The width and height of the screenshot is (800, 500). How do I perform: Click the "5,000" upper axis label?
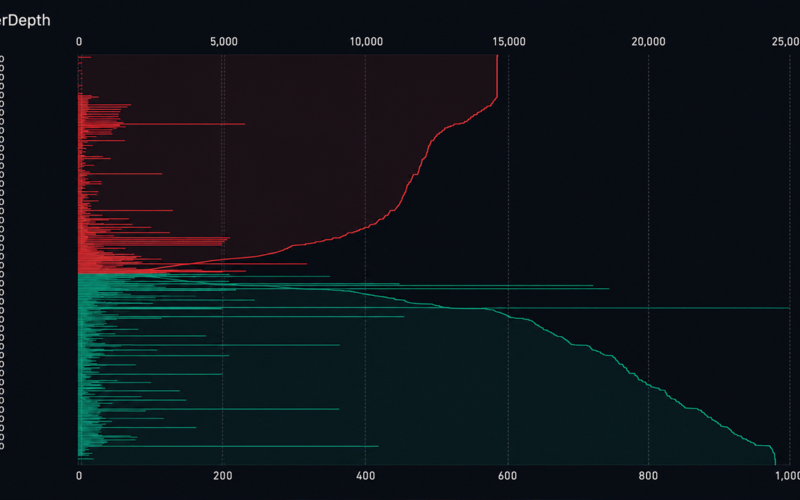point(224,42)
